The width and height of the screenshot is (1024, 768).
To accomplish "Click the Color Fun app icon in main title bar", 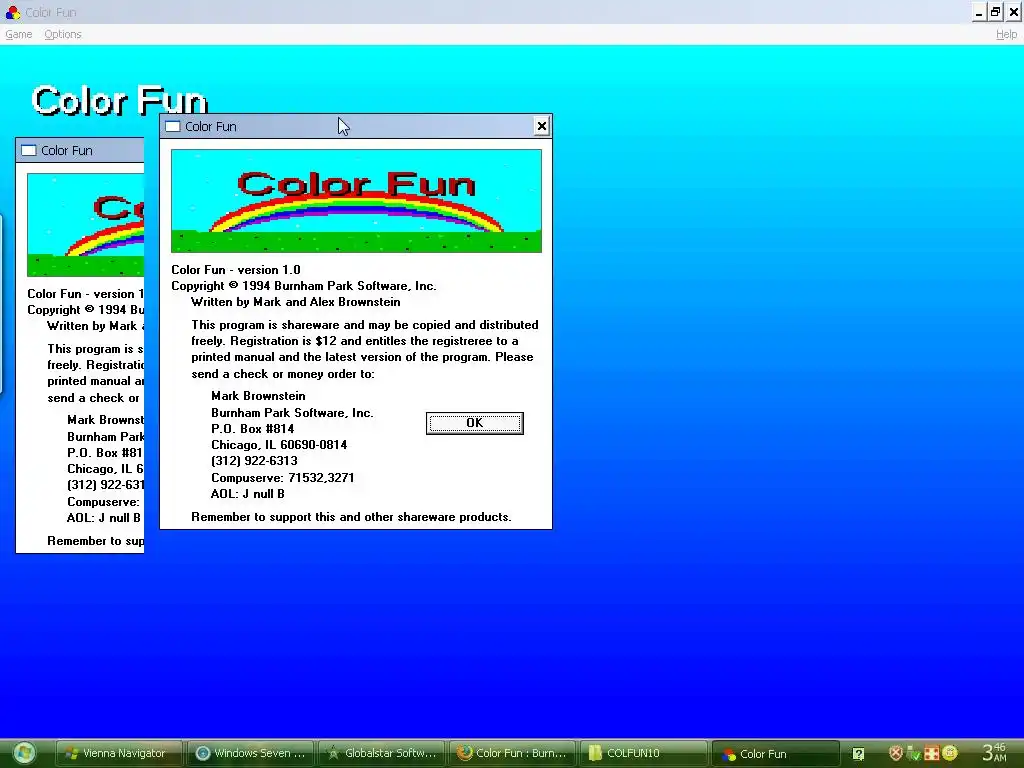I will [x=13, y=12].
